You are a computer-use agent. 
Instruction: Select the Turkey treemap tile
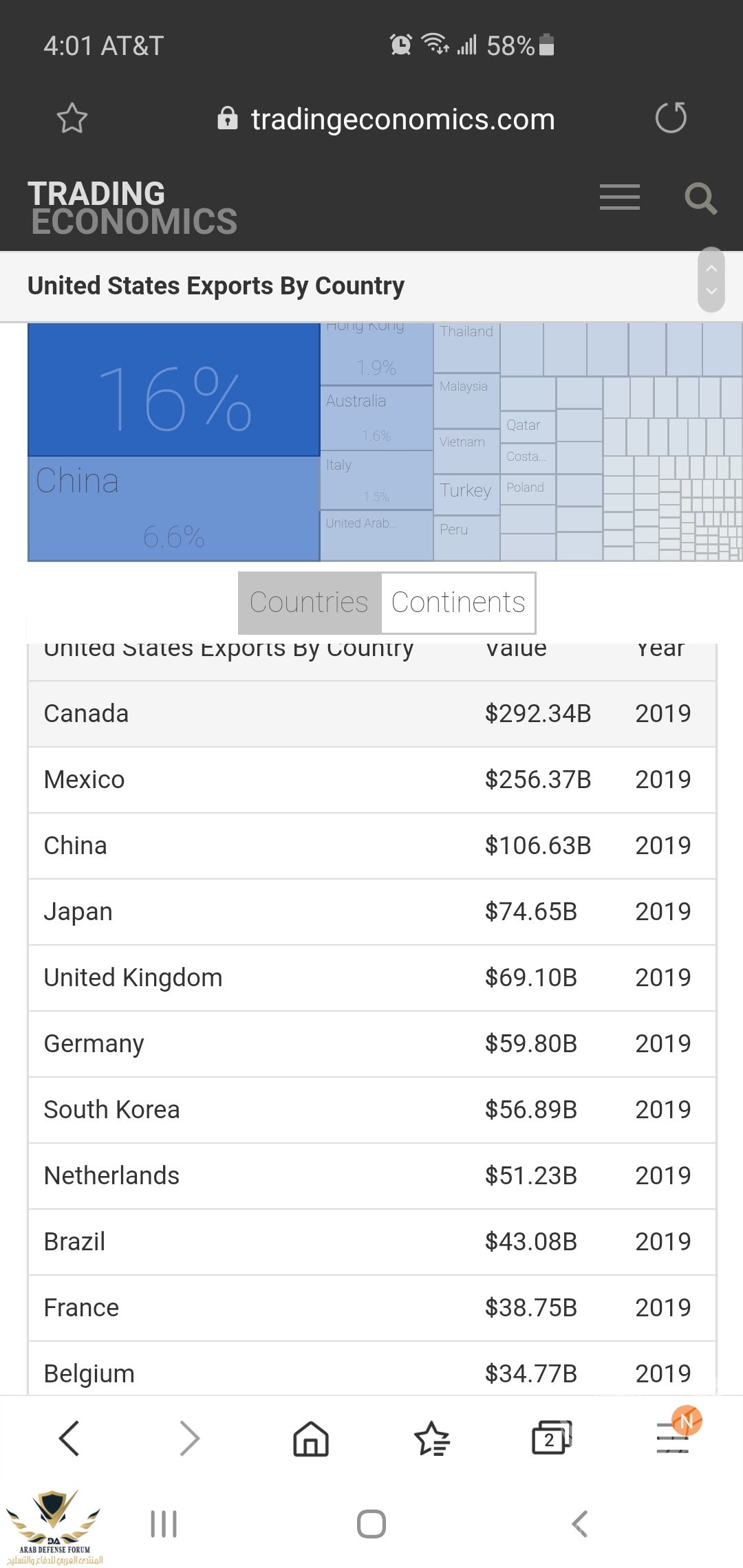466,491
